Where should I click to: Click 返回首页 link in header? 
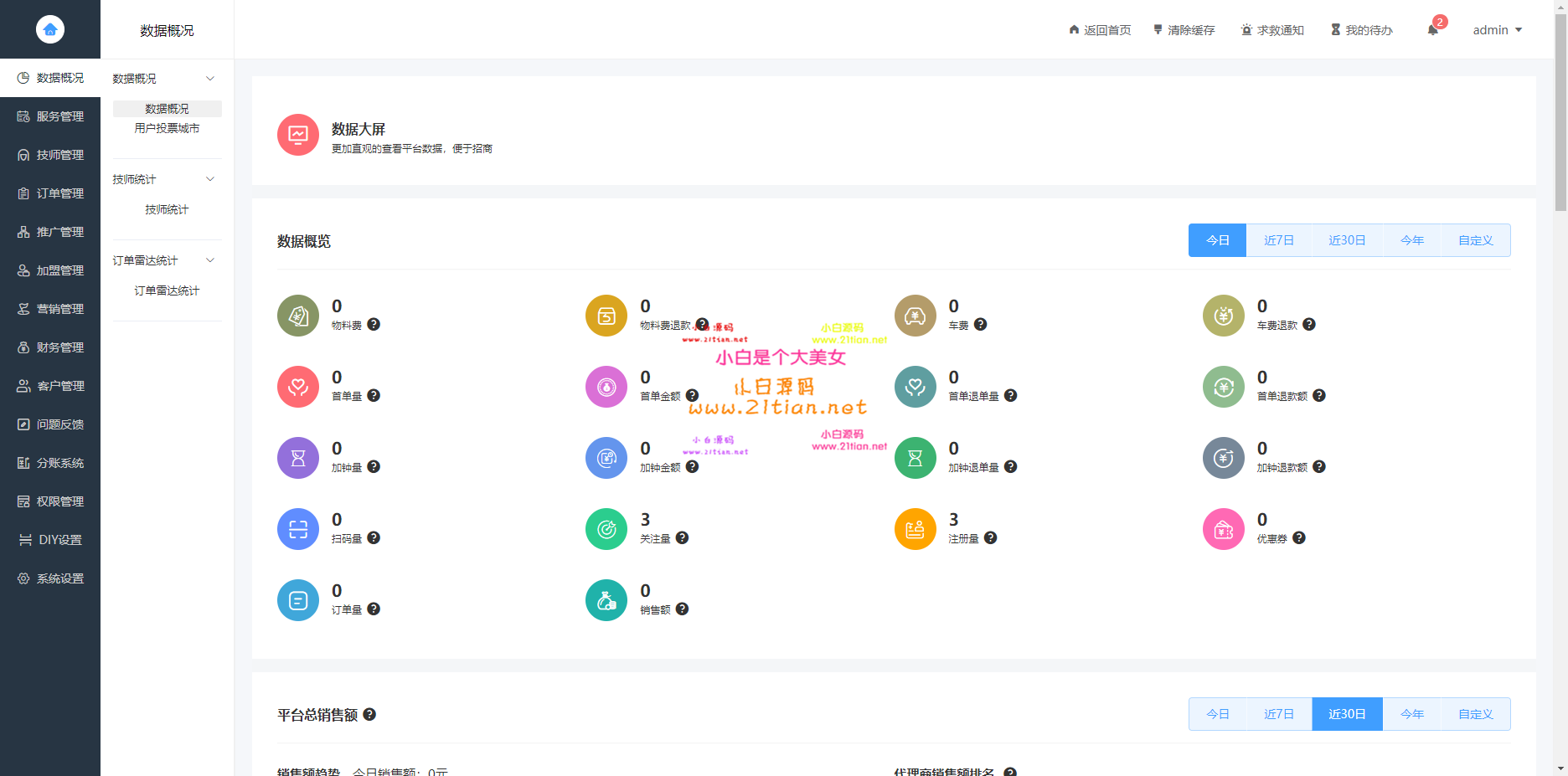click(x=1099, y=30)
